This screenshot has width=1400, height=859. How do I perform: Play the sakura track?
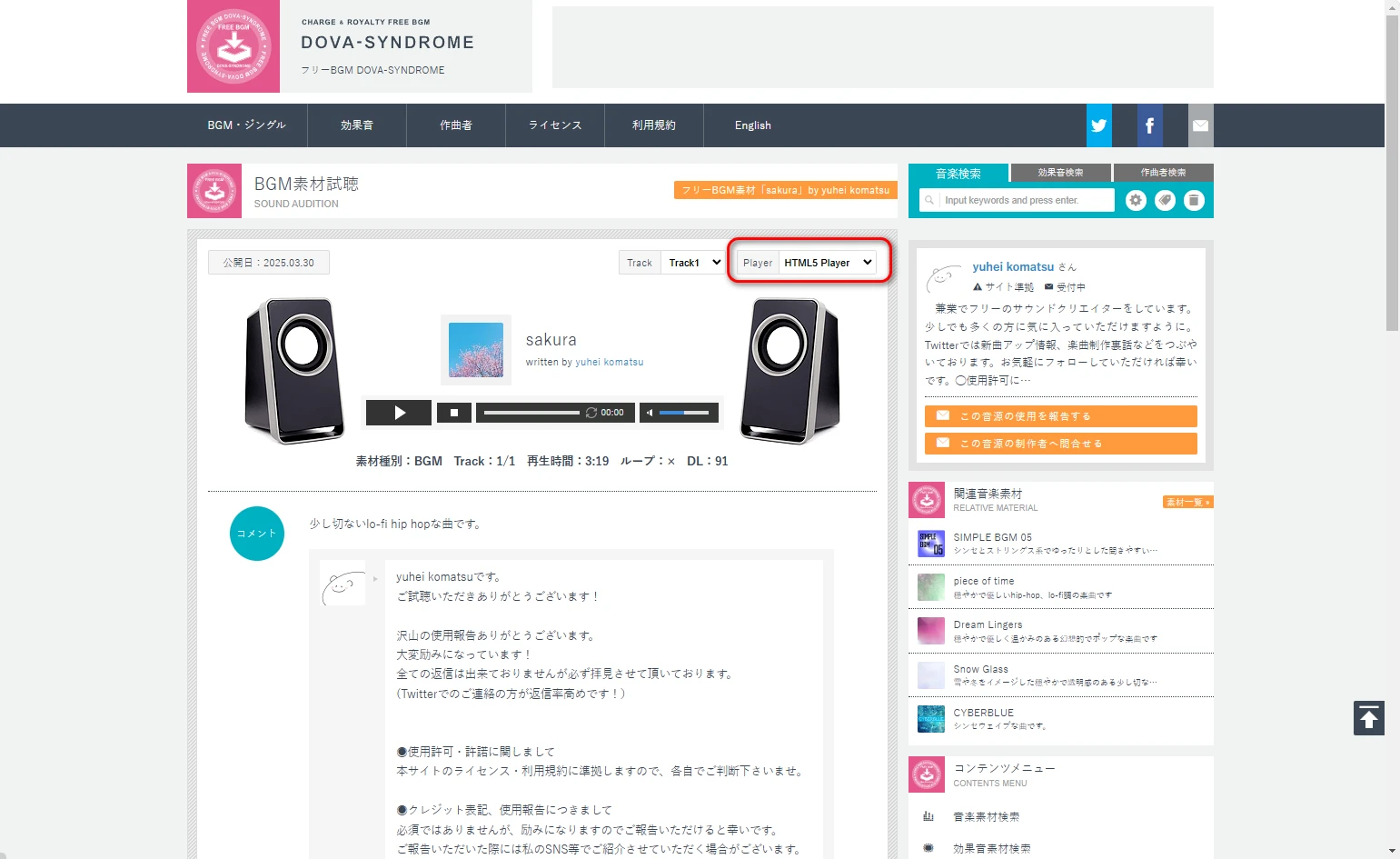pos(399,413)
